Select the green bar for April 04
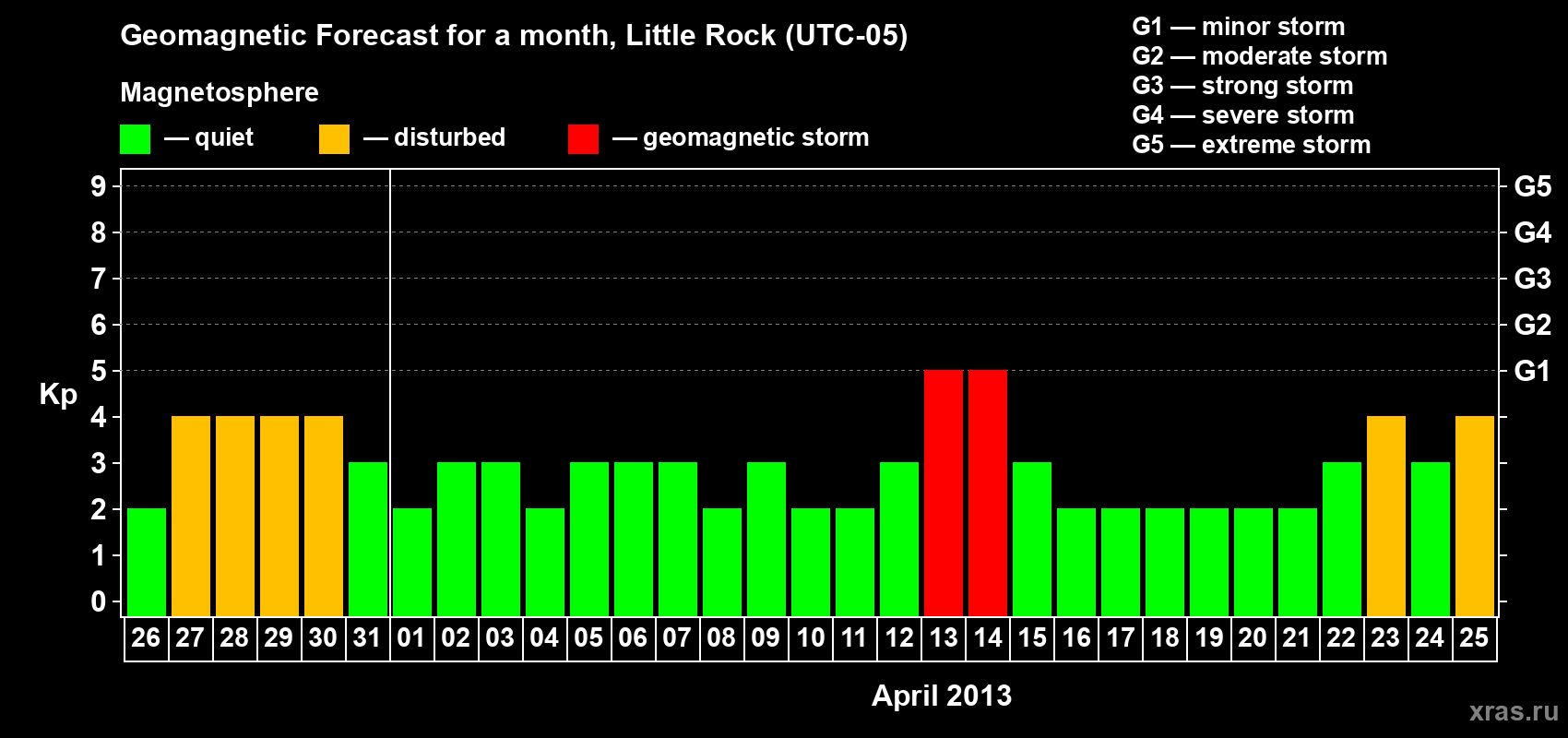This screenshot has height=738, width=1568. tap(545, 562)
